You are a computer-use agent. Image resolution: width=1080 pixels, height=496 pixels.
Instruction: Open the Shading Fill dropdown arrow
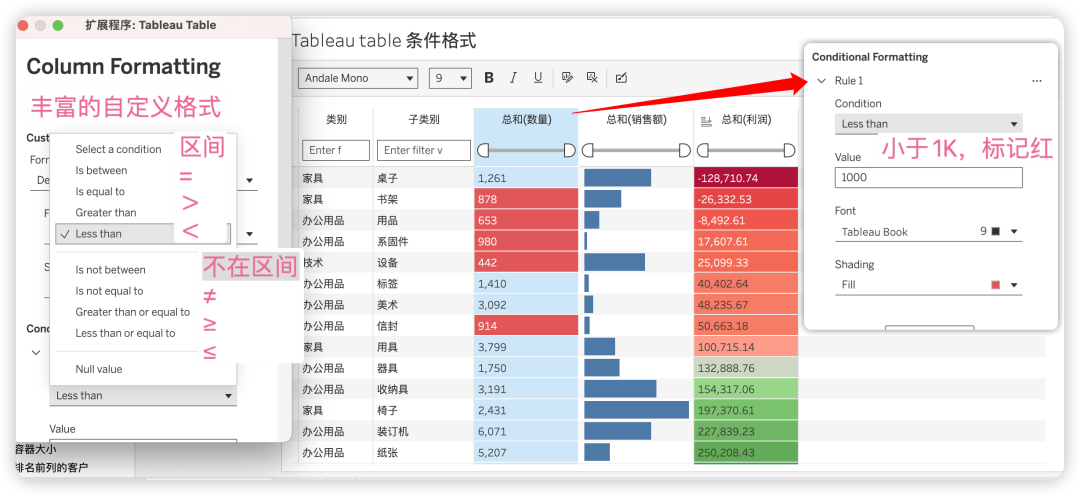tap(1014, 285)
